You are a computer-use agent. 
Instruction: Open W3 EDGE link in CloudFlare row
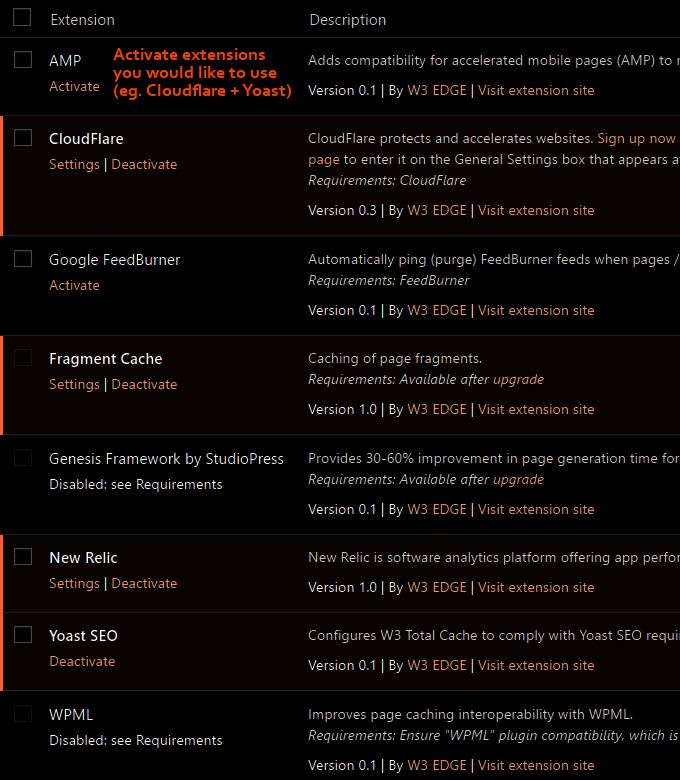pyautogui.click(x=437, y=210)
